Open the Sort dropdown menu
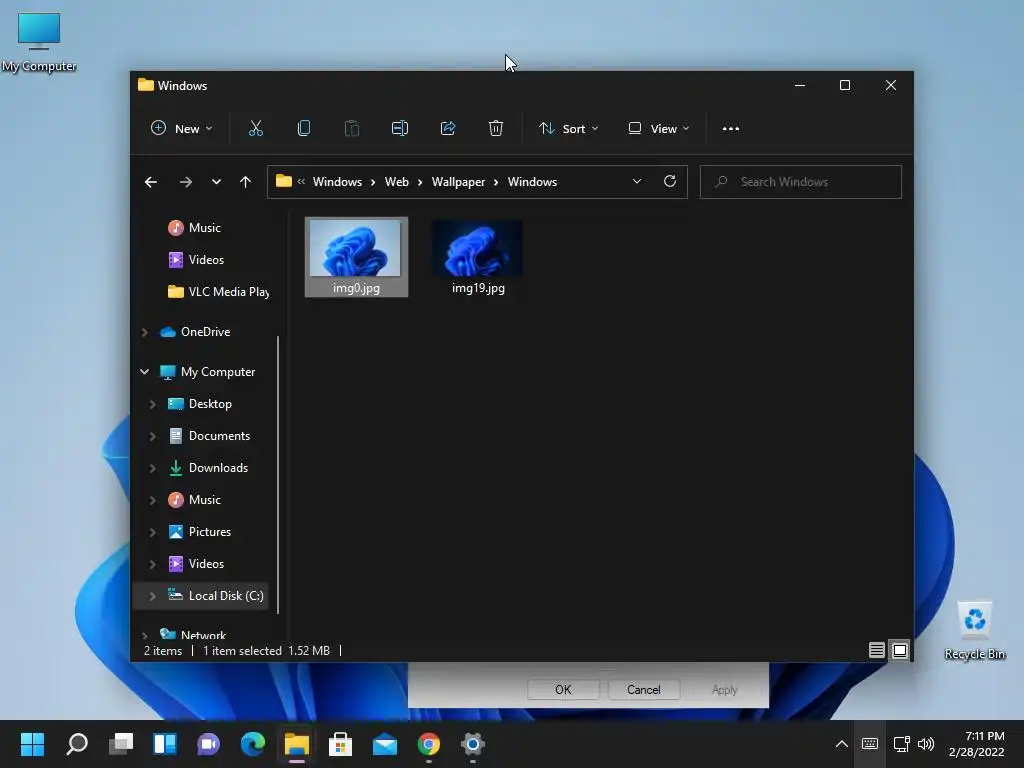 point(568,129)
